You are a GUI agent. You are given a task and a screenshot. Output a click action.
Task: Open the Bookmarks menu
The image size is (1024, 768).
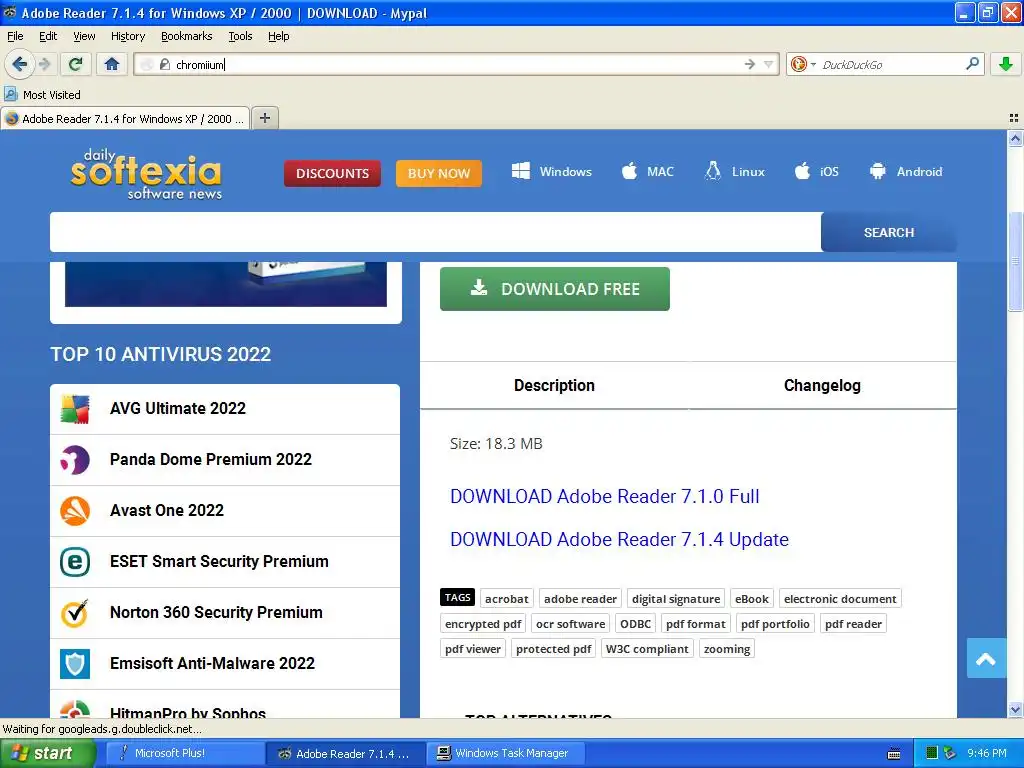[x=186, y=36]
